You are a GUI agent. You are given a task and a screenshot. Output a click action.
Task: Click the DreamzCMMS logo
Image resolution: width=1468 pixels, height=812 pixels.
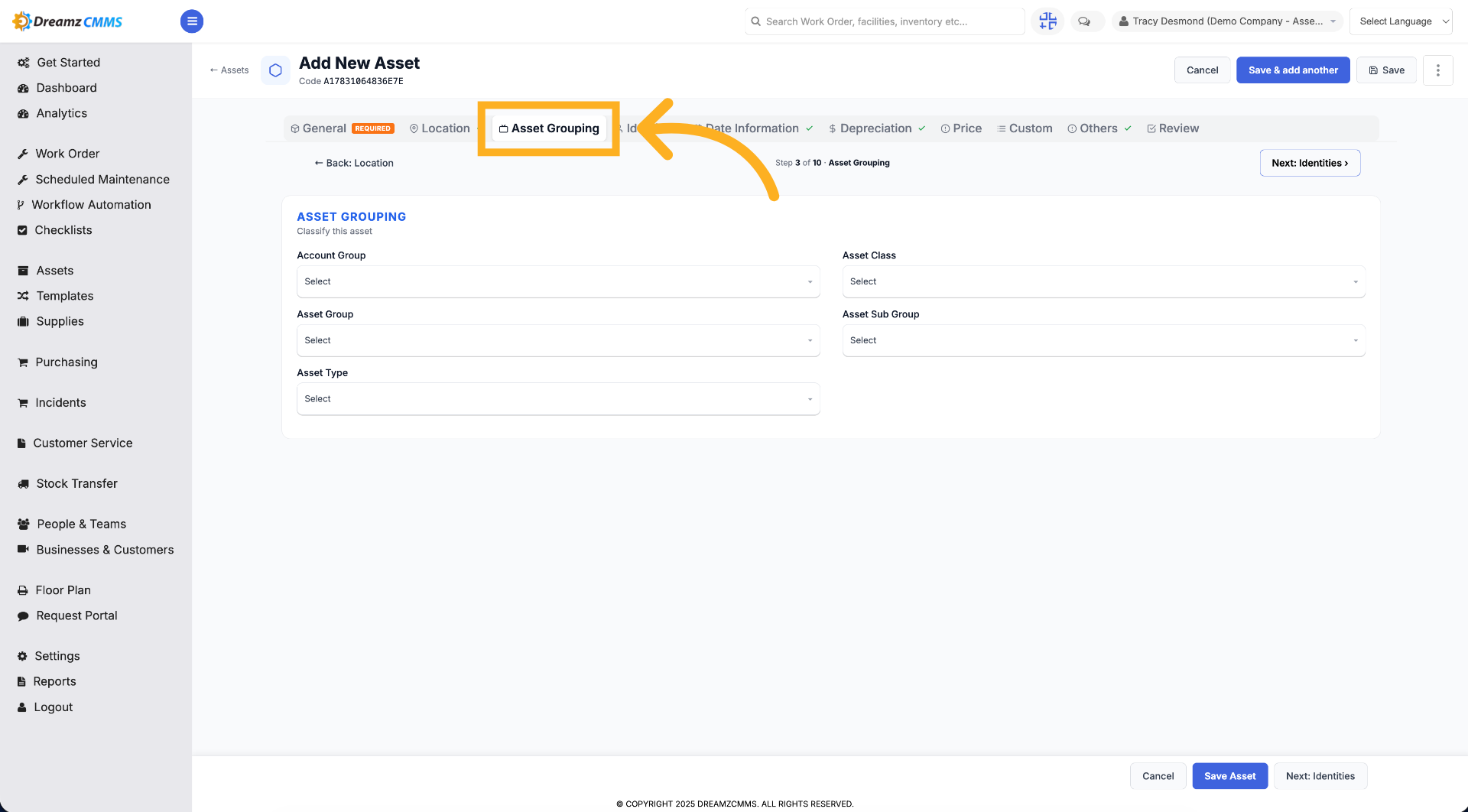[67, 21]
